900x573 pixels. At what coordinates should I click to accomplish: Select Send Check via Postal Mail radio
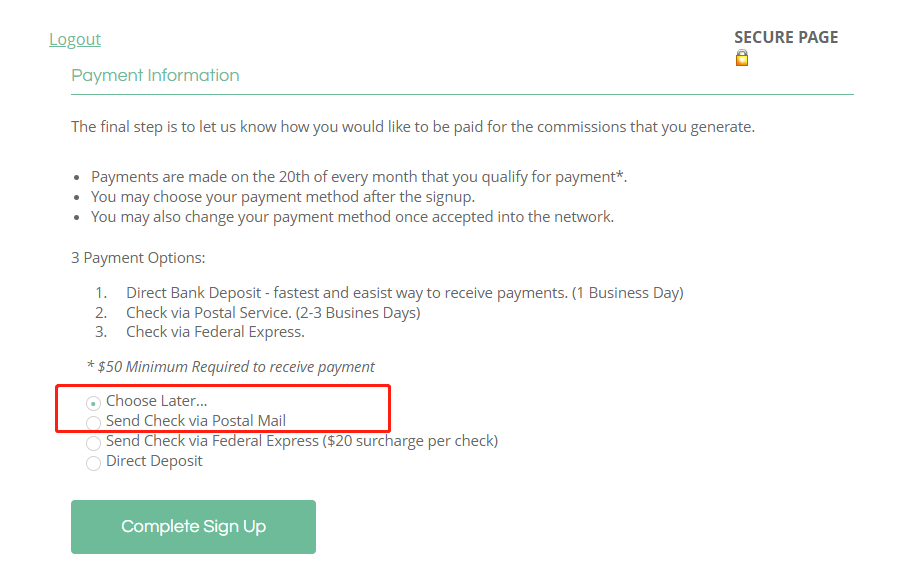point(94,423)
